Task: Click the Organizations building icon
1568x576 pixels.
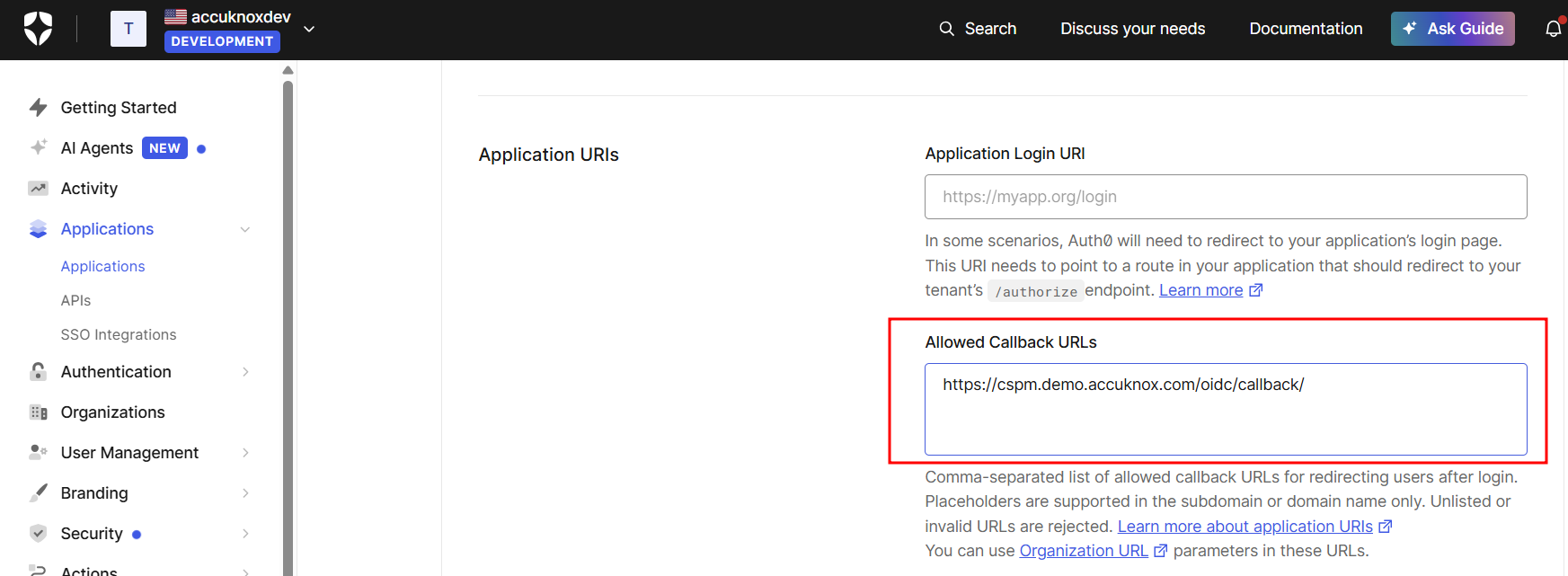Action: point(38,412)
